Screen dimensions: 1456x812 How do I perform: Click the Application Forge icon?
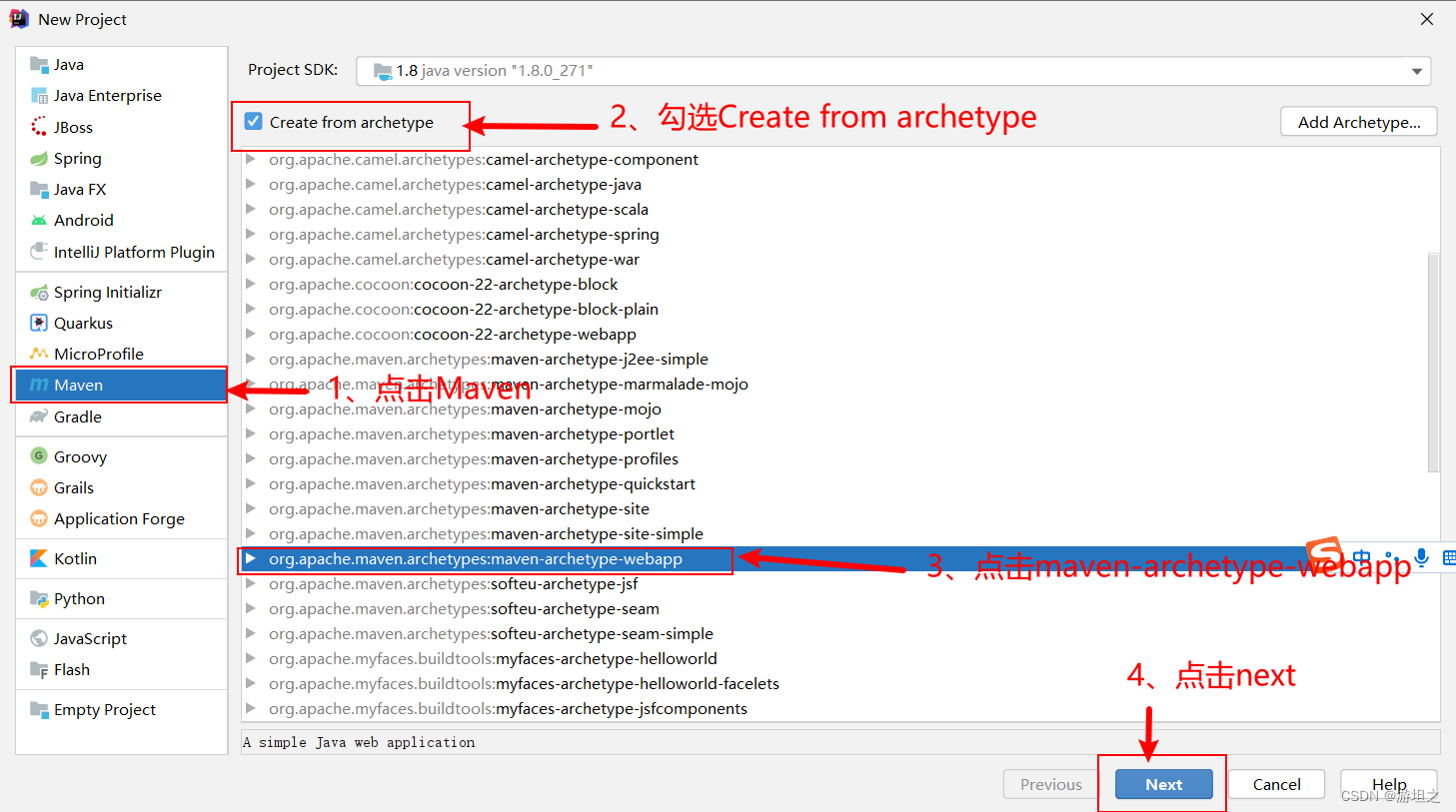coord(39,518)
